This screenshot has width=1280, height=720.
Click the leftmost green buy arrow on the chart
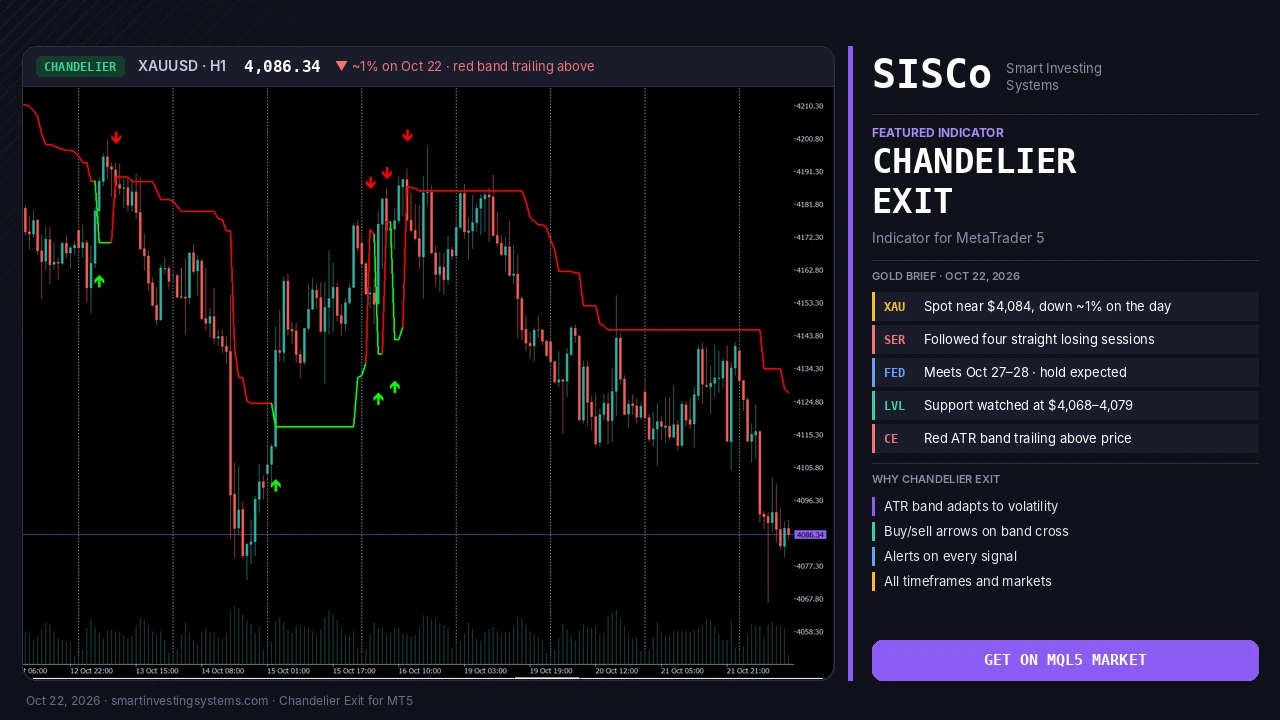[x=99, y=281]
